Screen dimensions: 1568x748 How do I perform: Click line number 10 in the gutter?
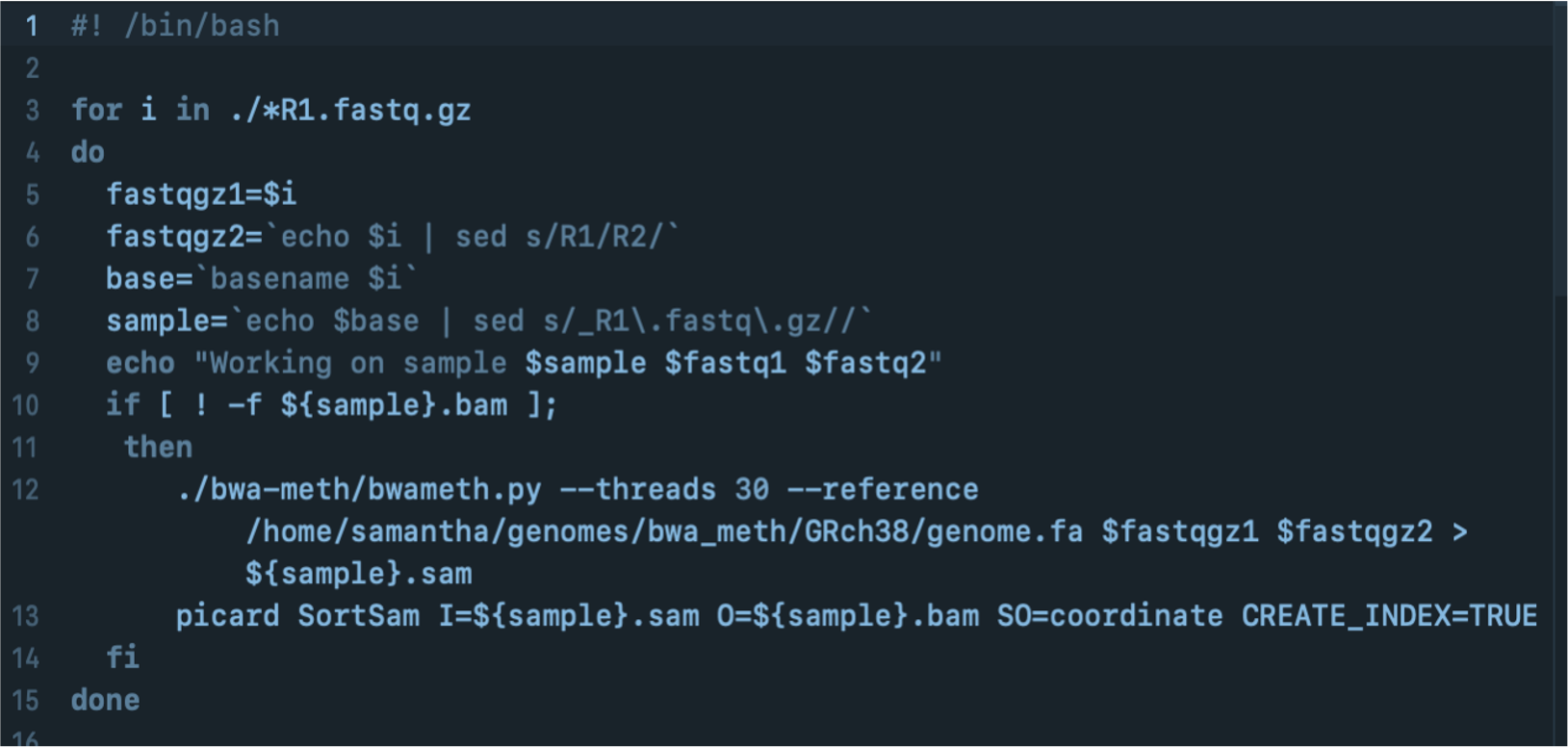[x=26, y=405]
